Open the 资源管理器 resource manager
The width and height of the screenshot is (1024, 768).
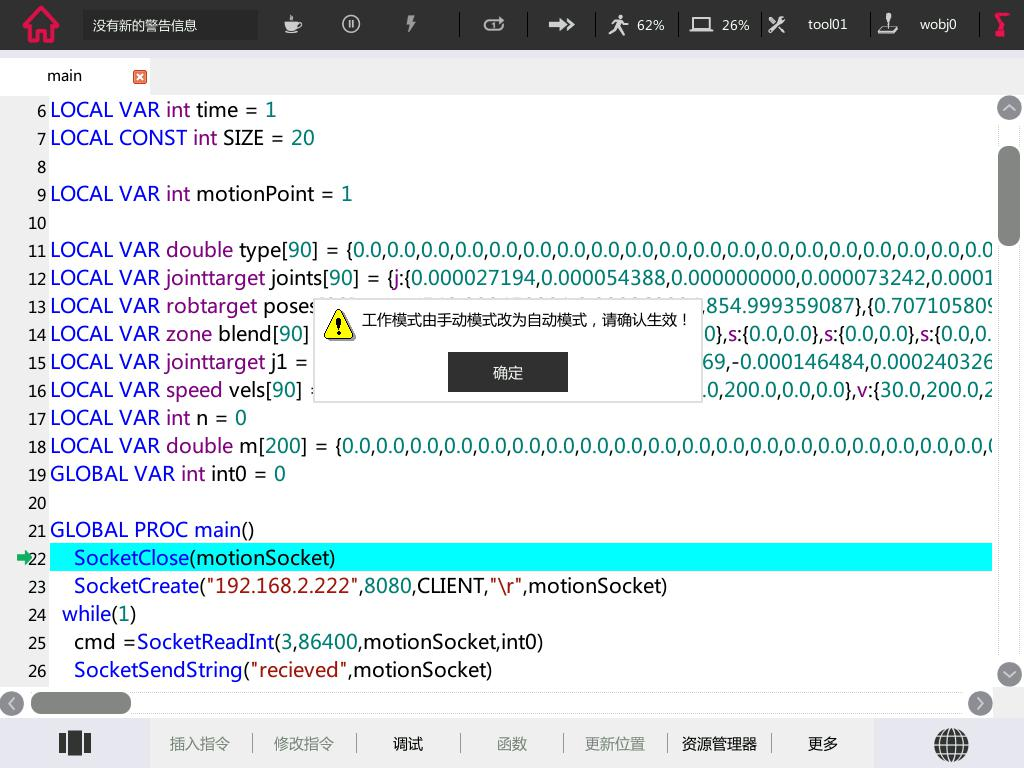tap(719, 744)
